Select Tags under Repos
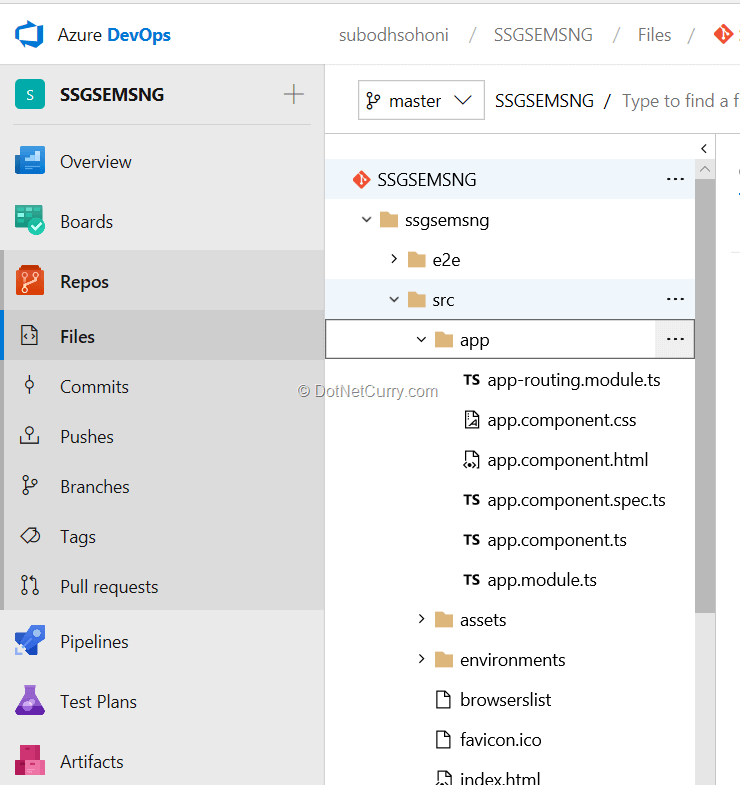740x785 pixels. 164,536
